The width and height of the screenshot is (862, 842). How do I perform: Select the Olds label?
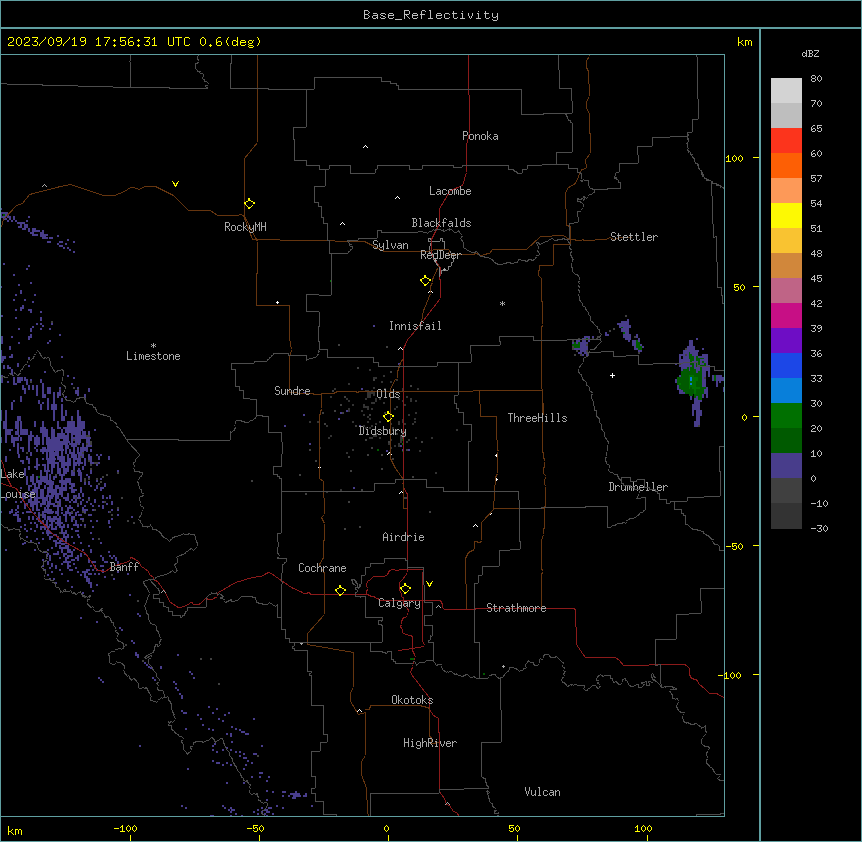(x=388, y=394)
